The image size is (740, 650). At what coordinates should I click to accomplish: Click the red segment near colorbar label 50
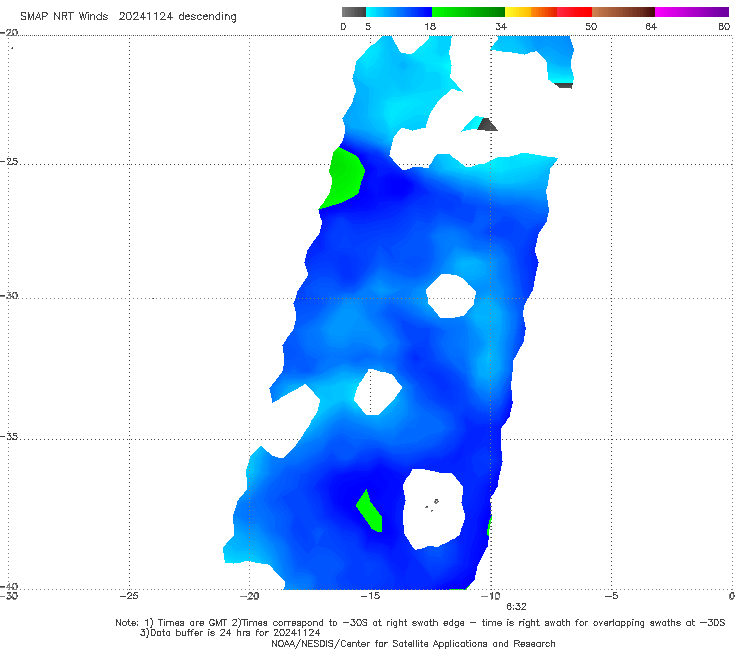(574, 12)
